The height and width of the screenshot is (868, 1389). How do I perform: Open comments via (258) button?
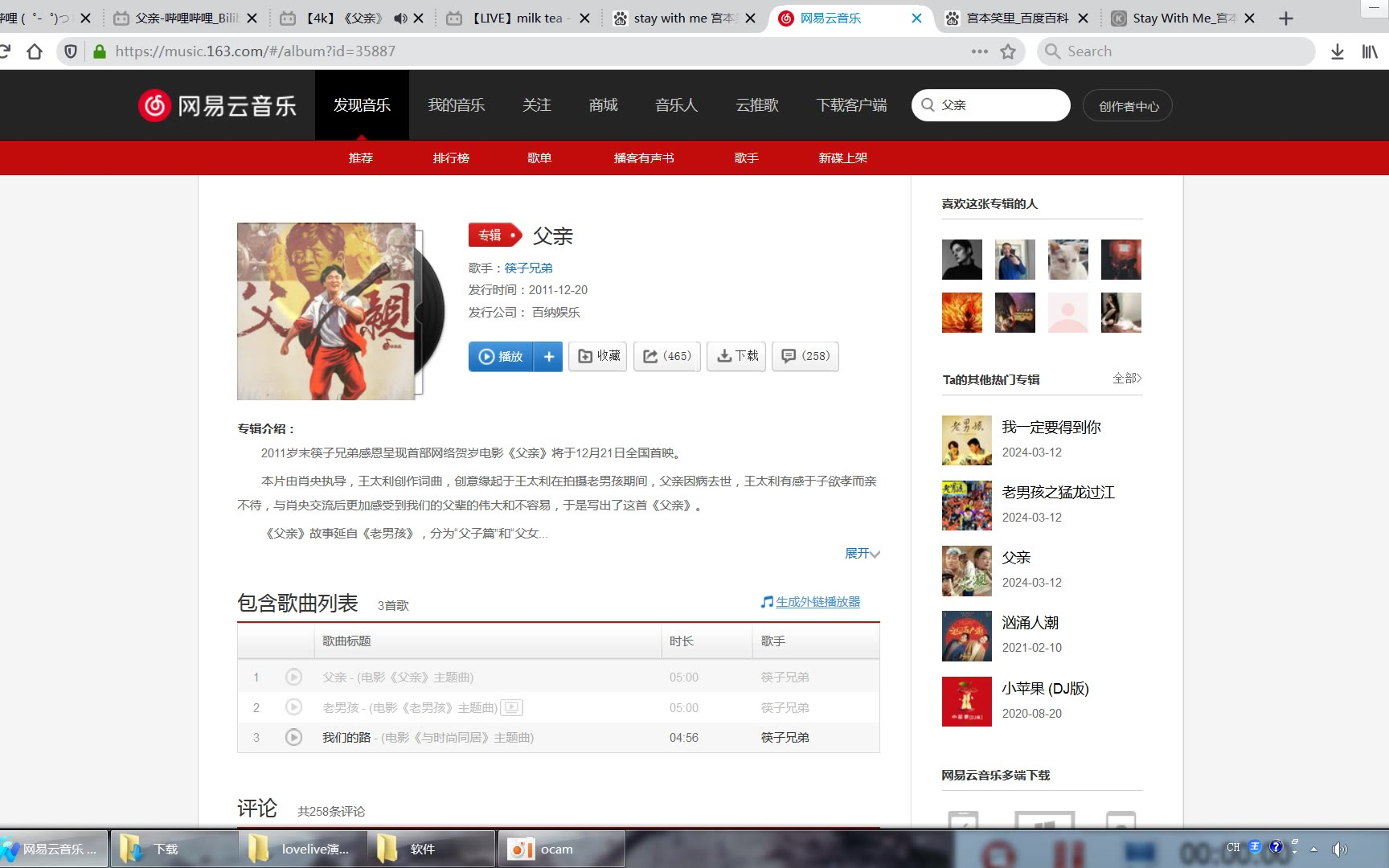805,356
